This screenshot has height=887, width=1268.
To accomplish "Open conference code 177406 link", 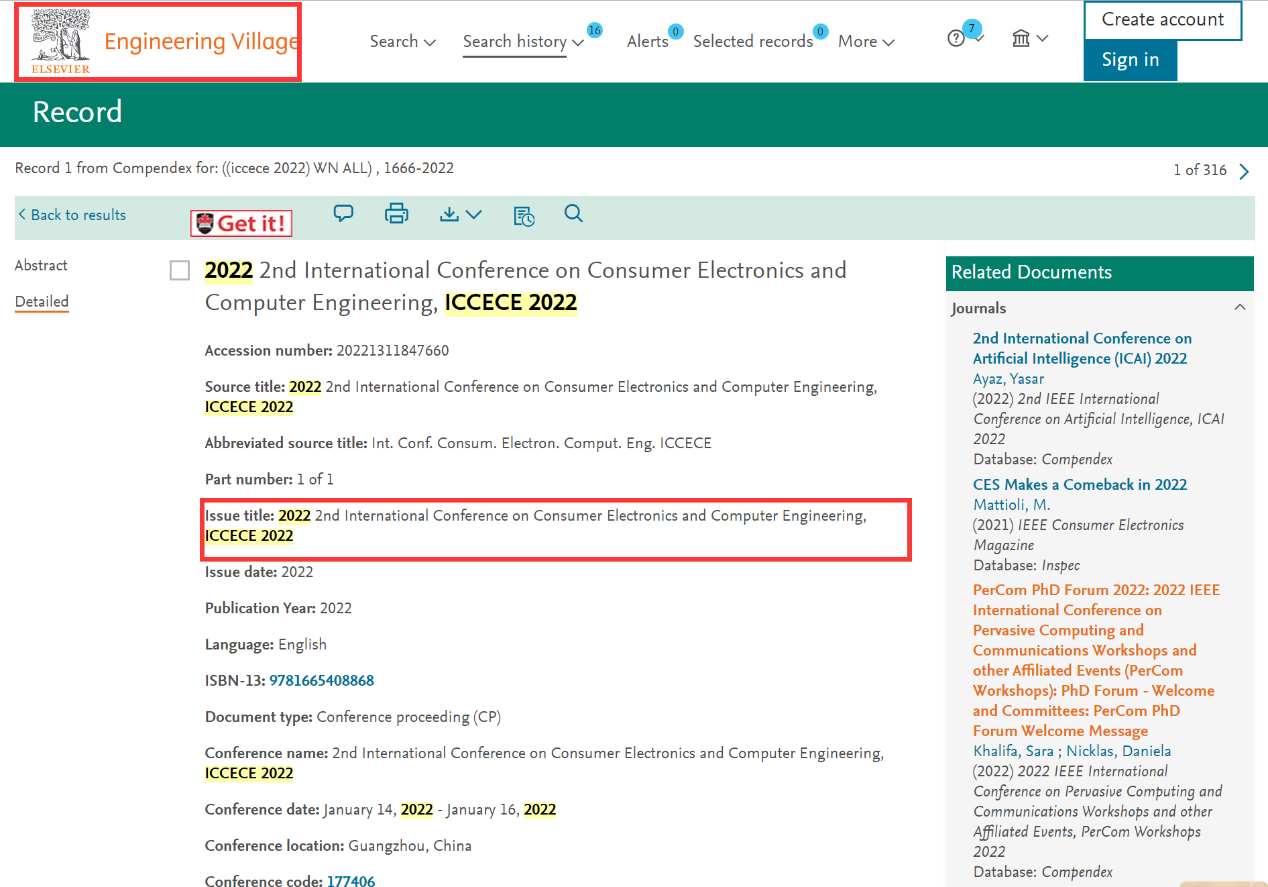I will tap(351, 880).
